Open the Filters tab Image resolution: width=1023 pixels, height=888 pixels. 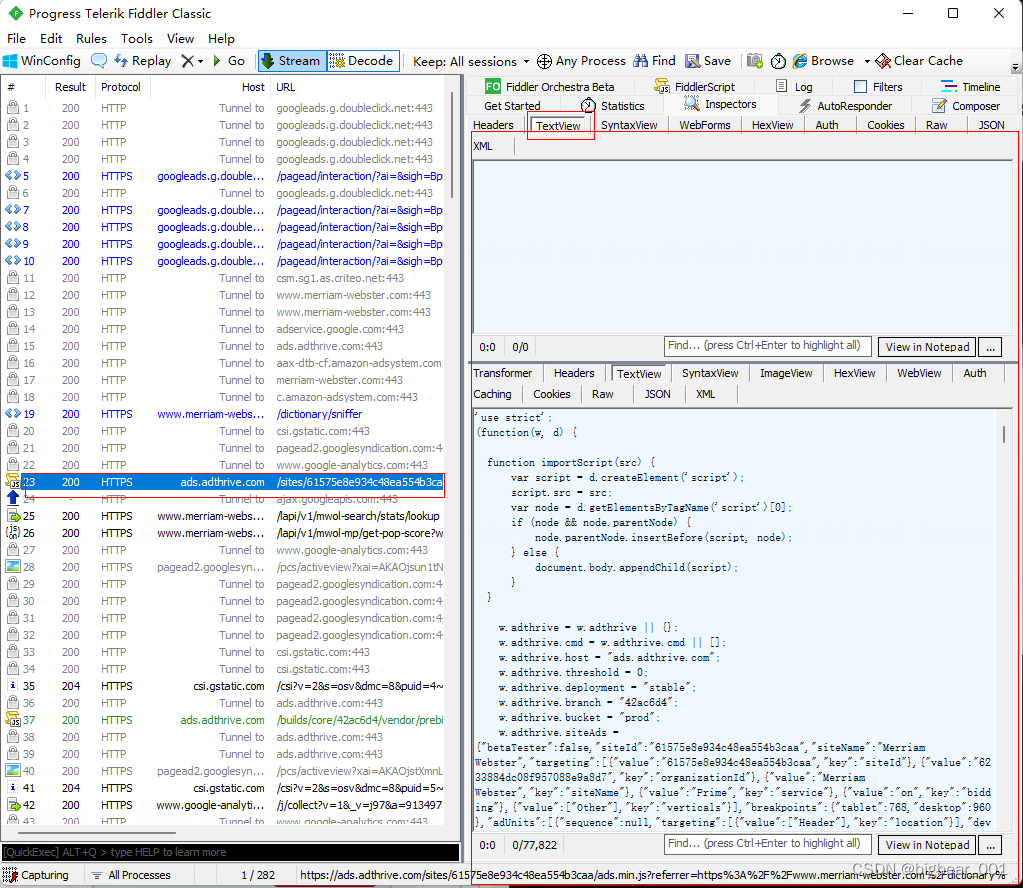[x=878, y=87]
